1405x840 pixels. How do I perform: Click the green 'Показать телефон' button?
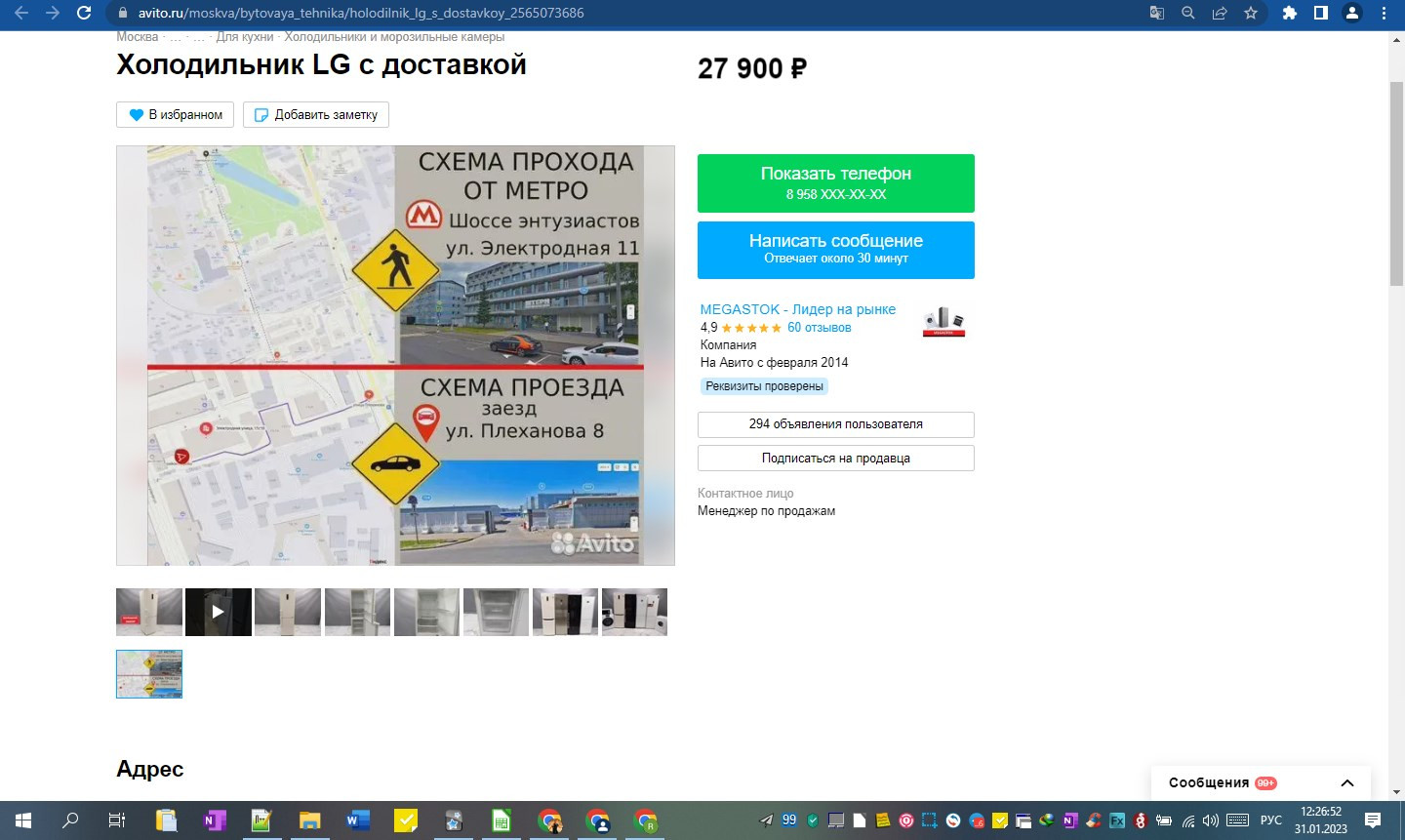pos(835,183)
